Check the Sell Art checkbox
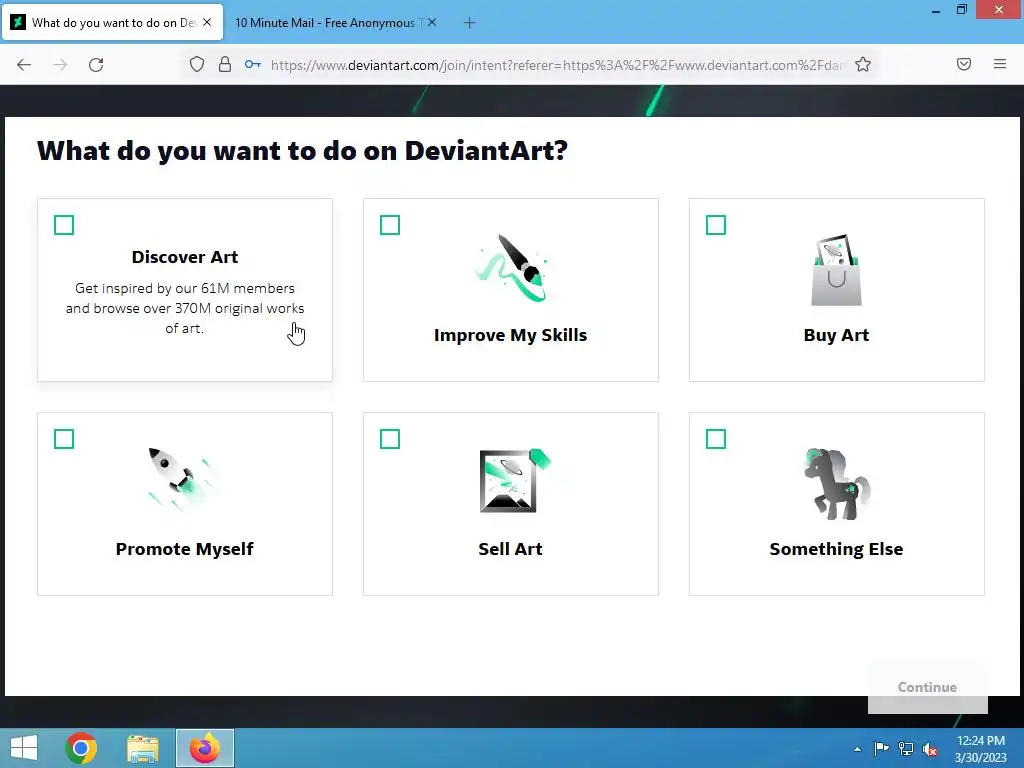This screenshot has height=768, width=1024. click(390, 439)
